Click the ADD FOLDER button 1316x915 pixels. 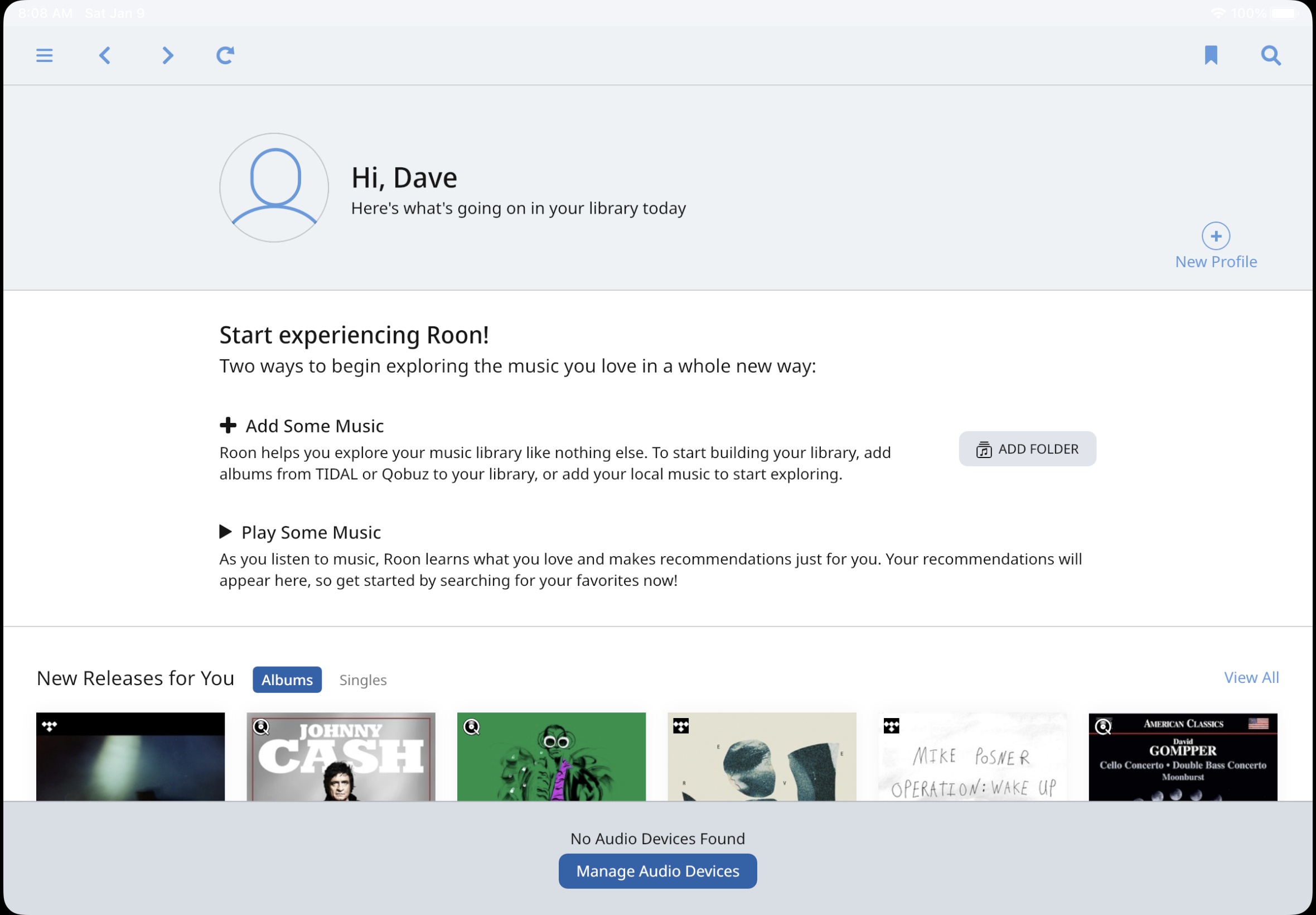(x=1027, y=449)
